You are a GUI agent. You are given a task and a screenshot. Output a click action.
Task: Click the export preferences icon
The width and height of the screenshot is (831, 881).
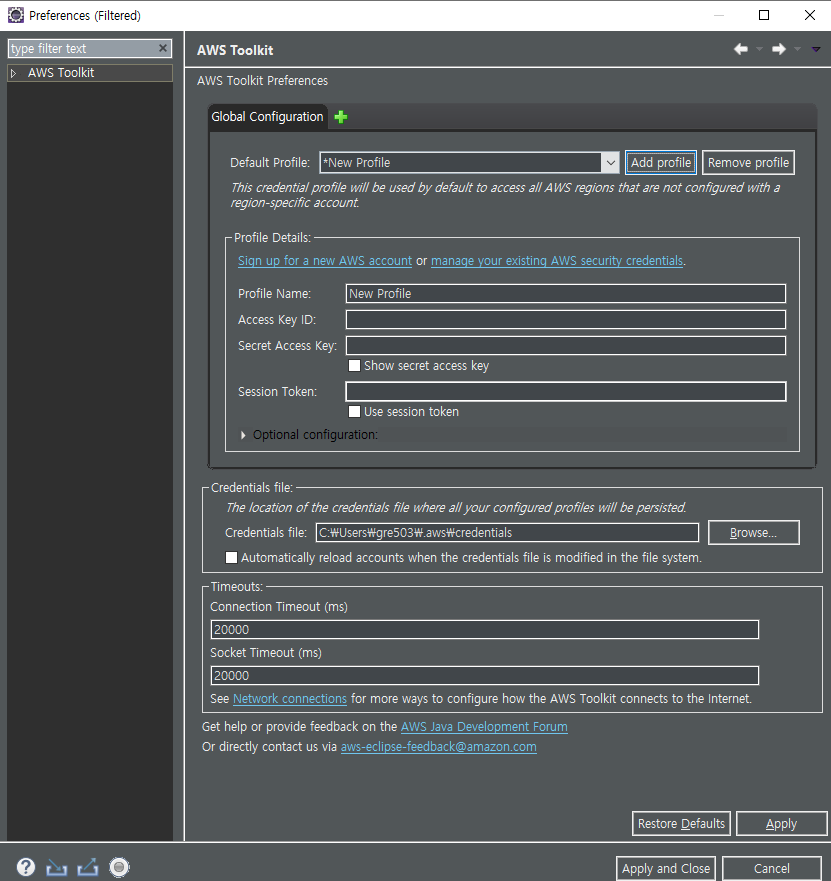point(88,867)
